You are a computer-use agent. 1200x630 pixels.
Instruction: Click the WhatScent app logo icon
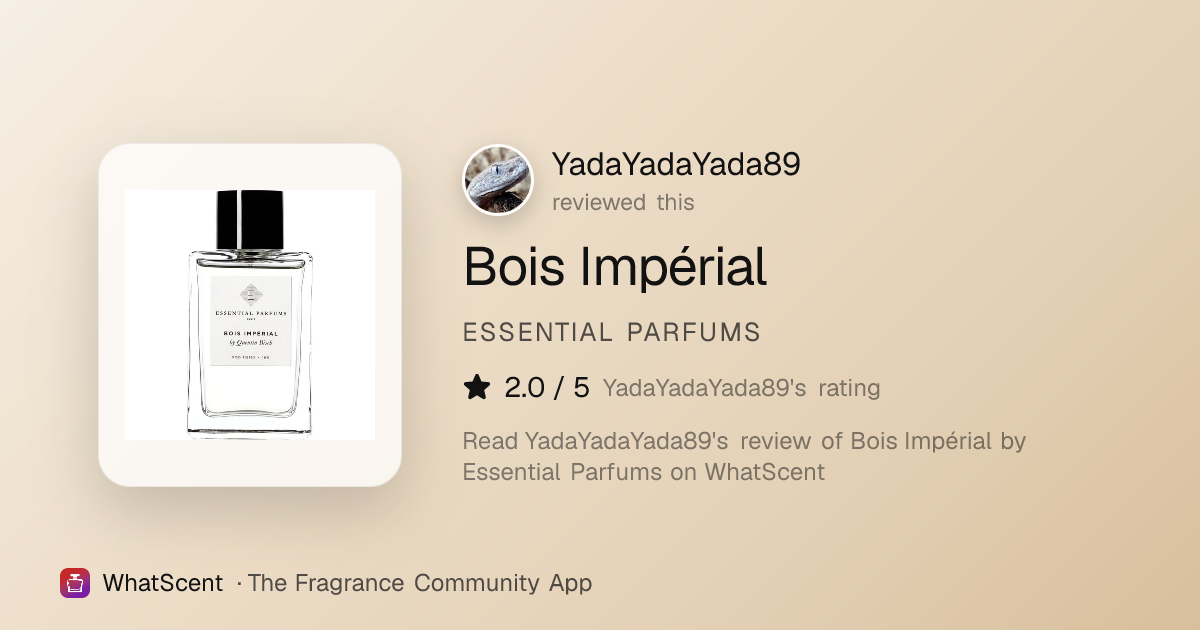[x=75, y=583]
